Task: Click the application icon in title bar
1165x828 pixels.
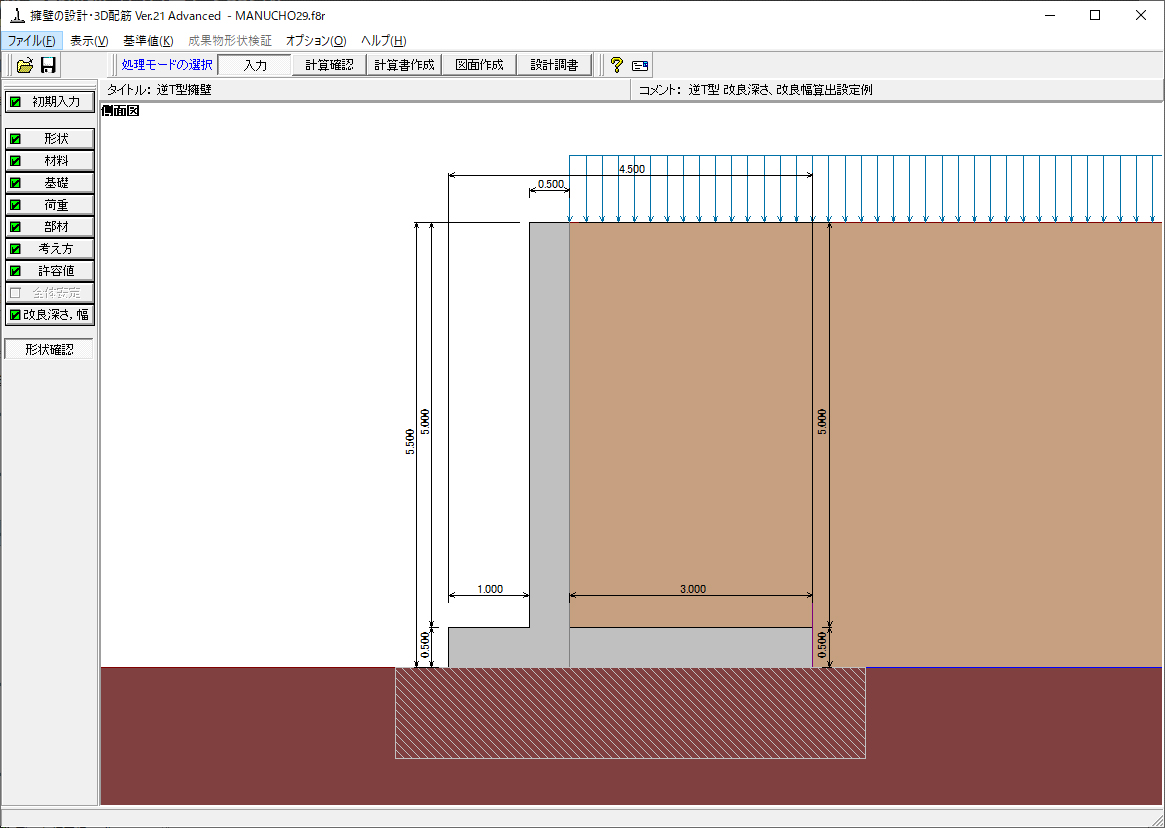Action: (x=14, y=15)
